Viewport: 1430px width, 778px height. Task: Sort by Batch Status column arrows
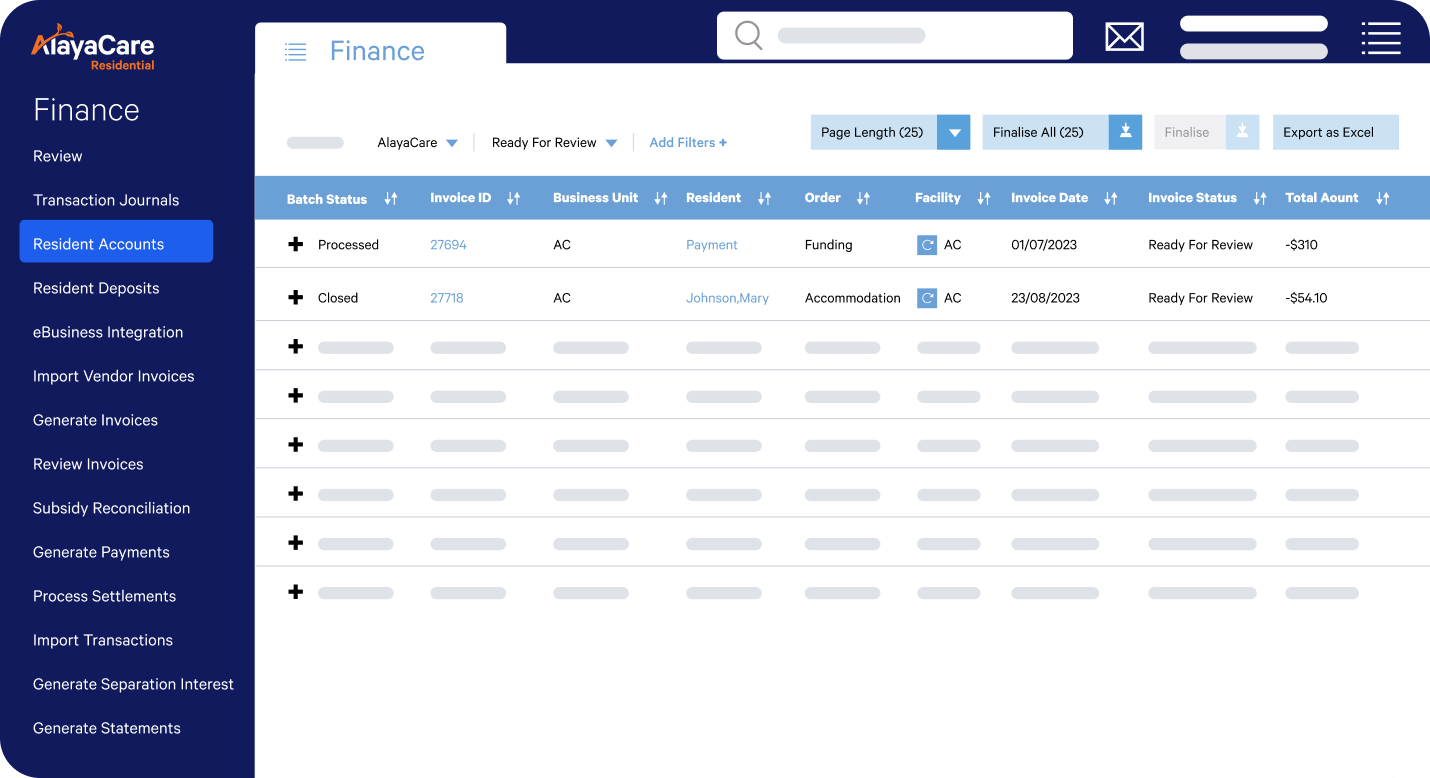[x=391, y=199]
